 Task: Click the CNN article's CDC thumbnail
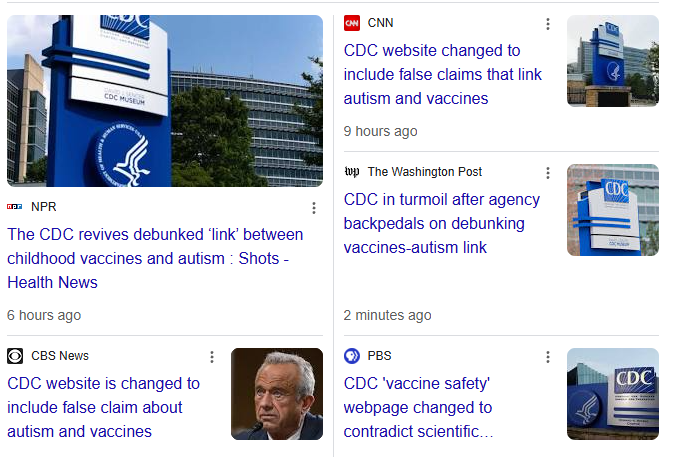(612, 61)
